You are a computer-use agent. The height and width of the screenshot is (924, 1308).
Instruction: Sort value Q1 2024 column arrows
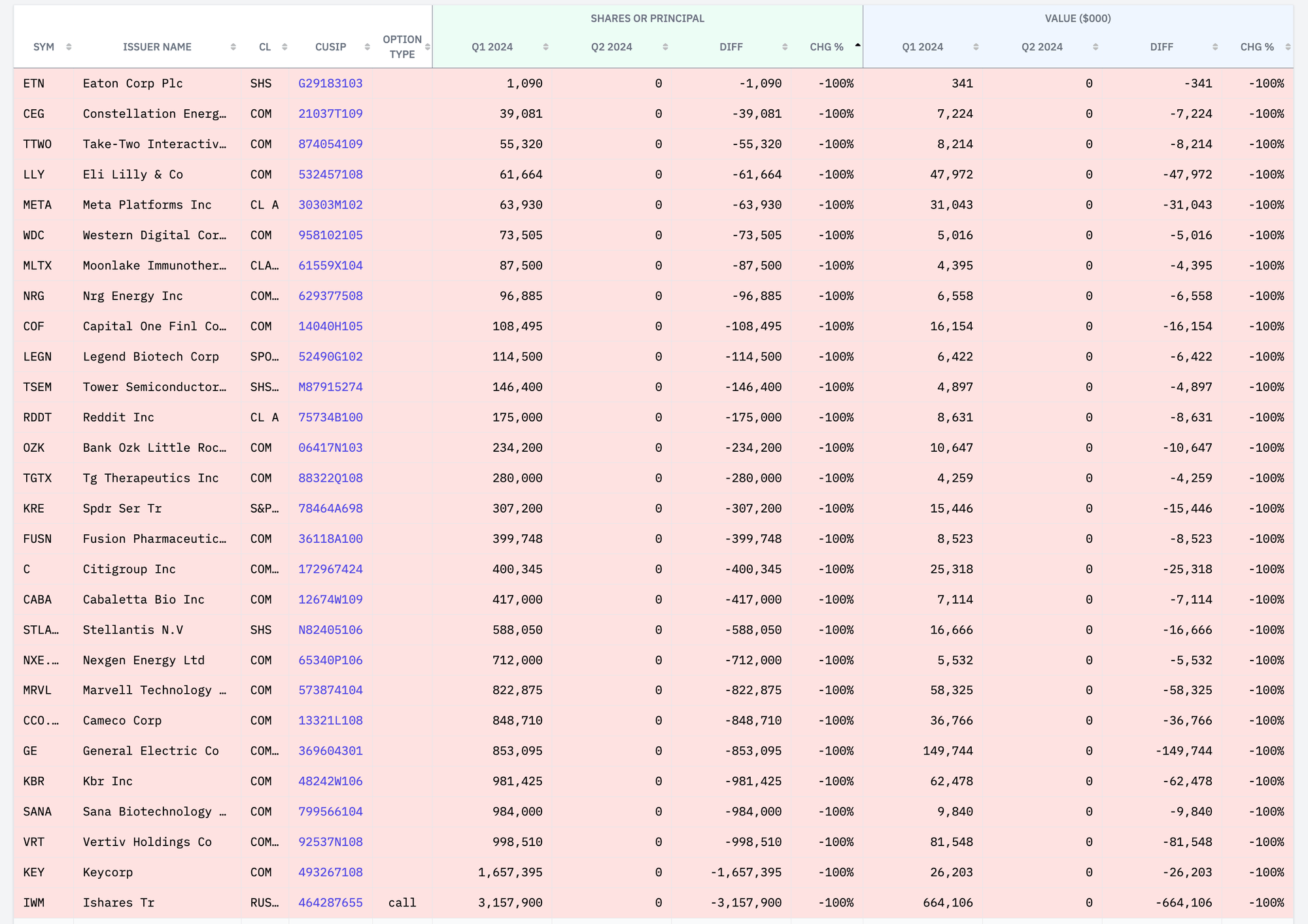(x=976, y=47)
